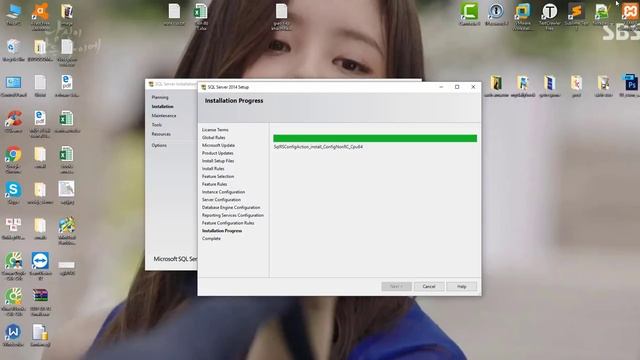640x360 pixels.
Task: Click the Global Rules step
Action: [213, 138]
